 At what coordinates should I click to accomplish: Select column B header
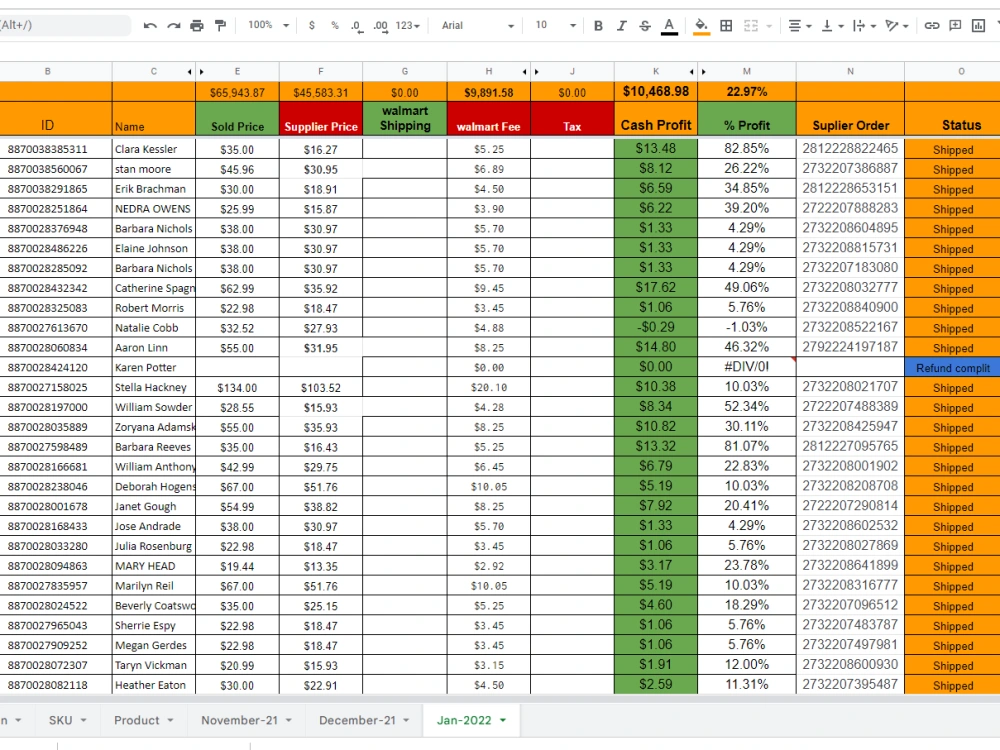(x=47, y=71)
